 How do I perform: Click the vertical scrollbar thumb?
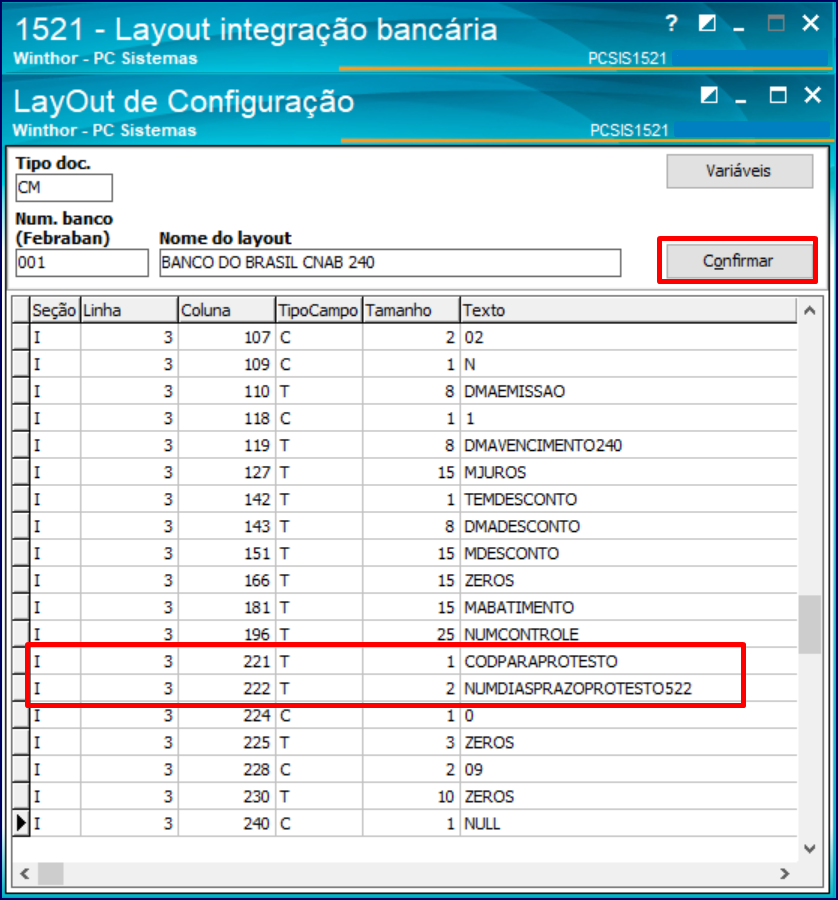810,624
